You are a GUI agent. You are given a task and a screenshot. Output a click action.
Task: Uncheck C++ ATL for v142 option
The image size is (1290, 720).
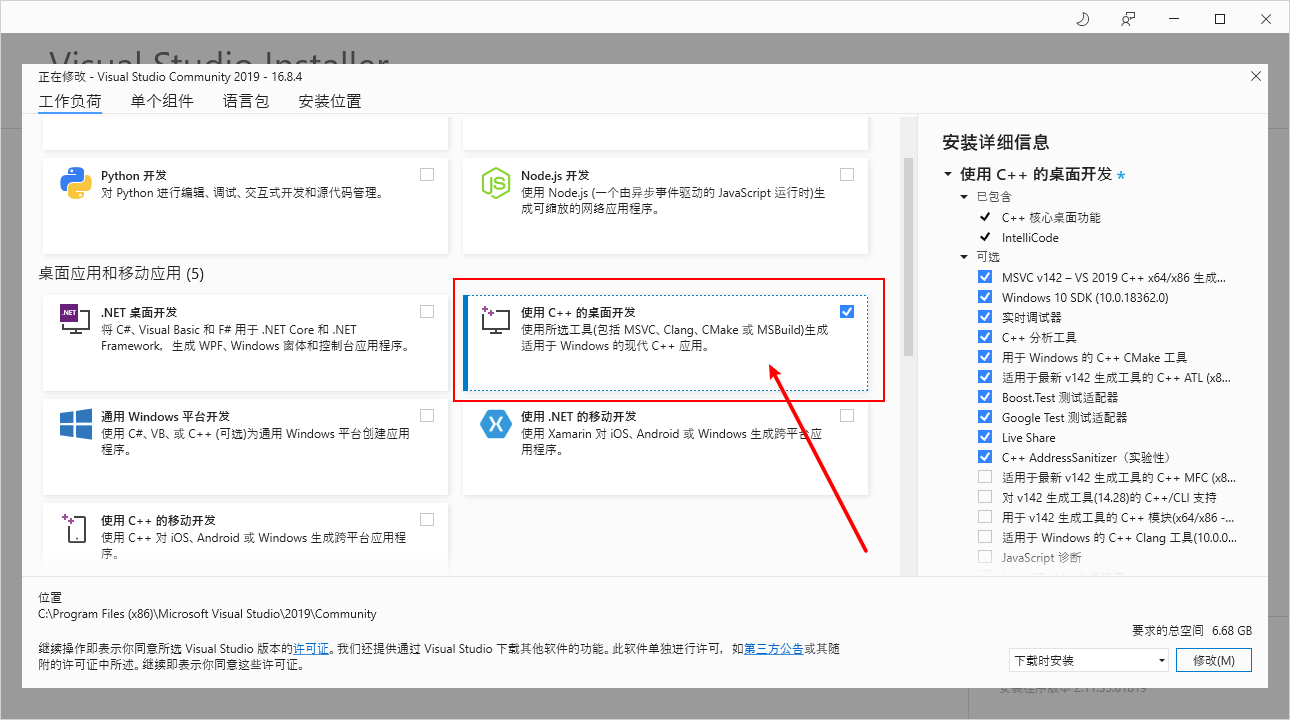(x=985, y=377)
